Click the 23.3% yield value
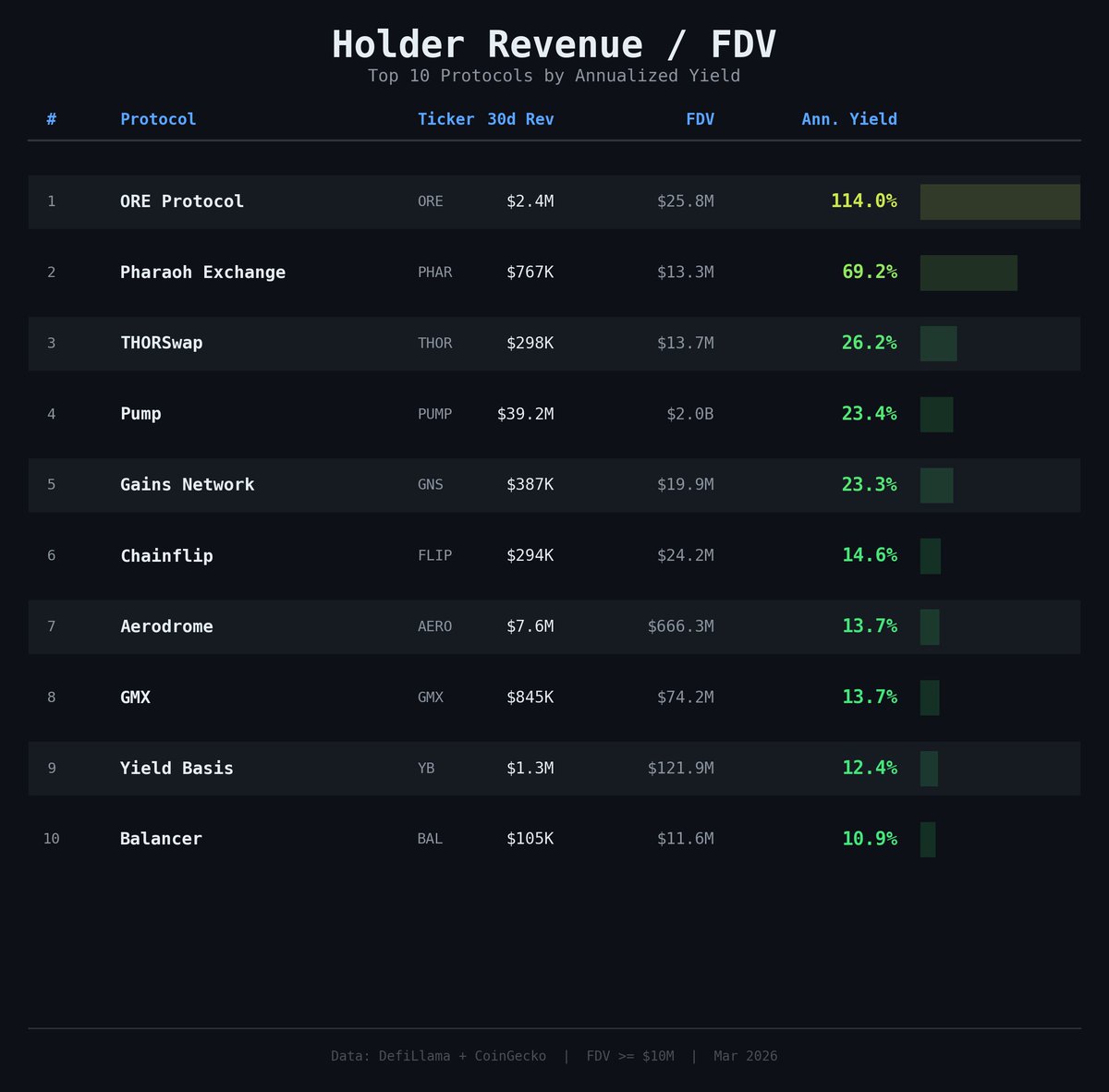This screenshot has width=1109, height=1092. (869, 485)
